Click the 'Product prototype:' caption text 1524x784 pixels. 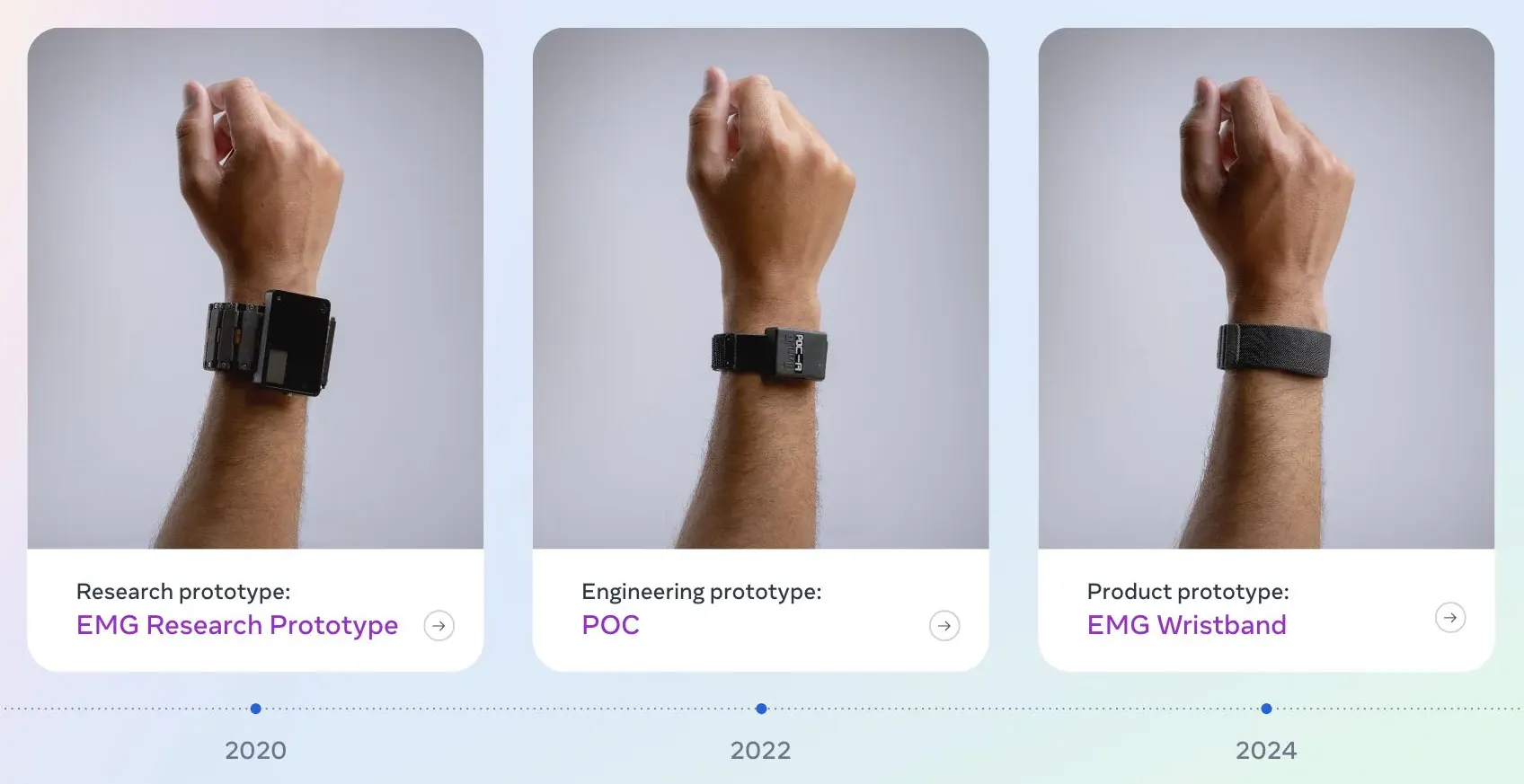(x=1188, y=592)
